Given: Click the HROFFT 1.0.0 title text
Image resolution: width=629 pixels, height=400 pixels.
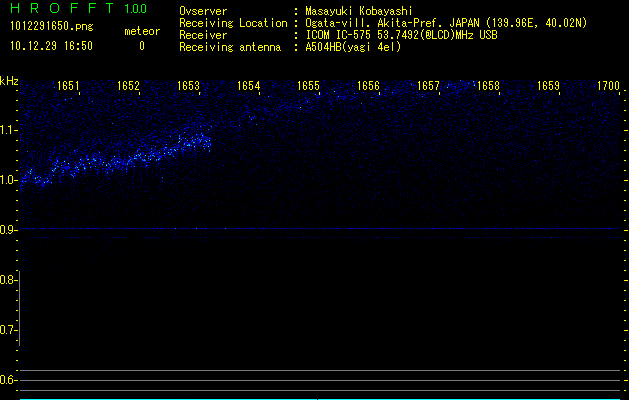Looking at the screenshot, I should point(78,8).
